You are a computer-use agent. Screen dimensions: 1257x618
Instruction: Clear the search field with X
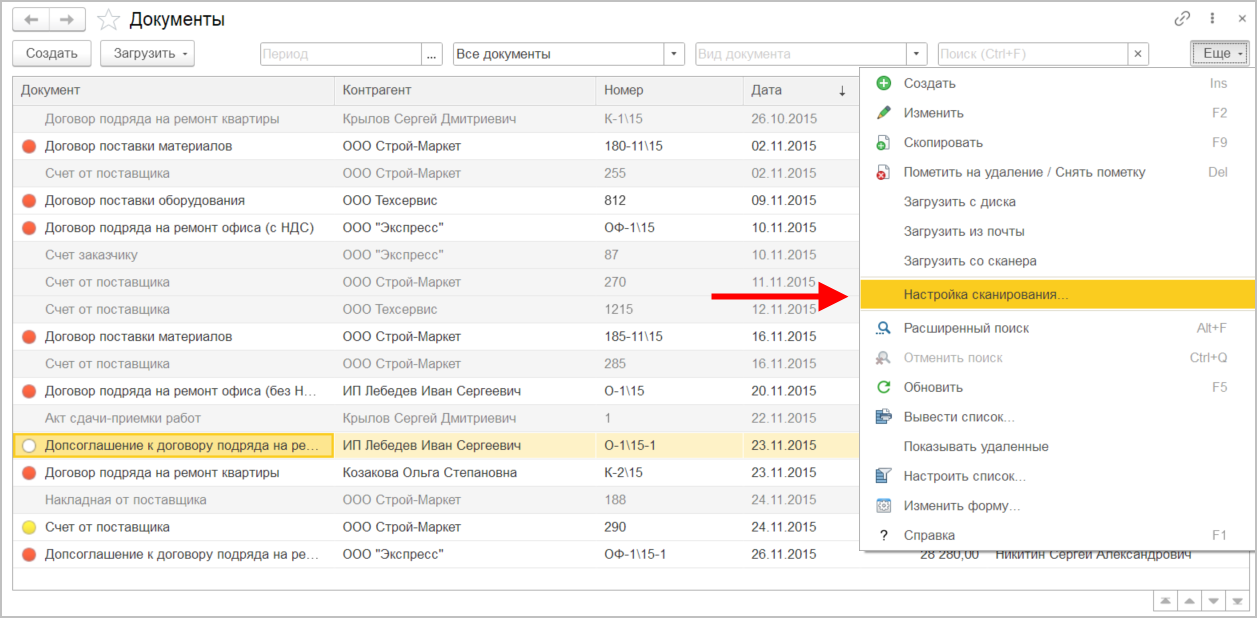click(x=1137, y=54)
